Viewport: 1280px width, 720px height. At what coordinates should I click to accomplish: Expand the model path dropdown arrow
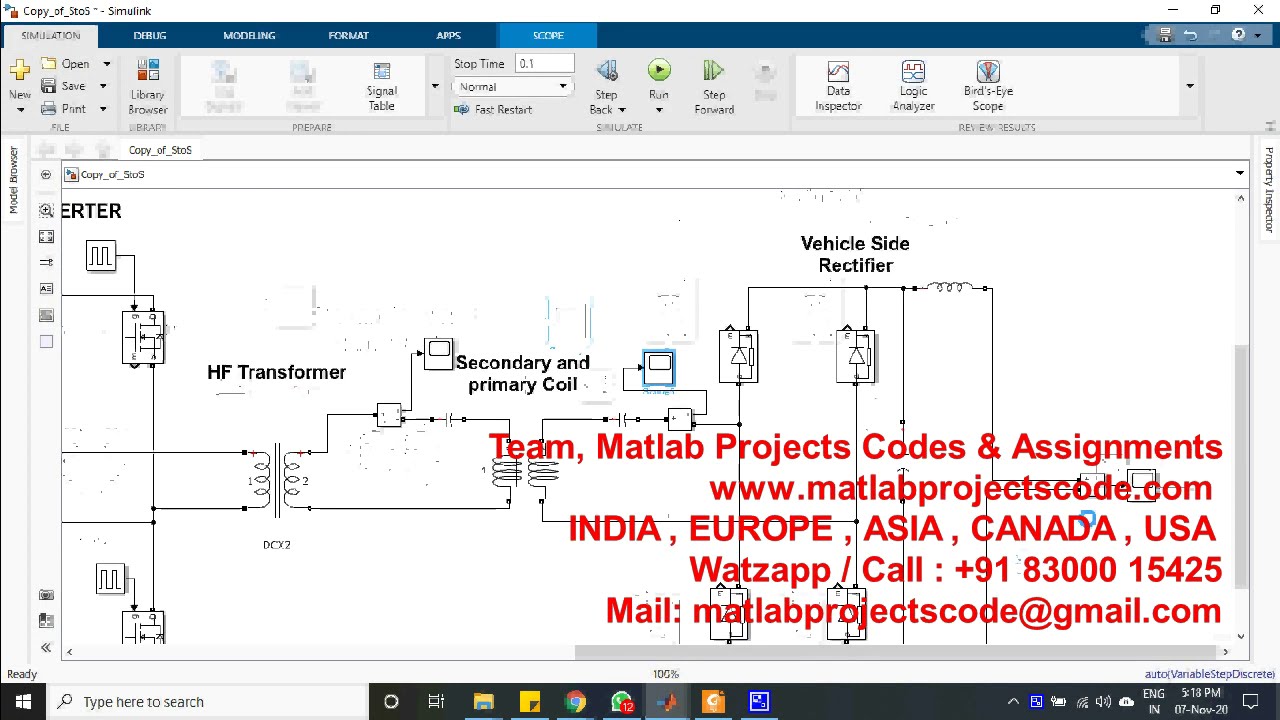tap(1240, 174)
